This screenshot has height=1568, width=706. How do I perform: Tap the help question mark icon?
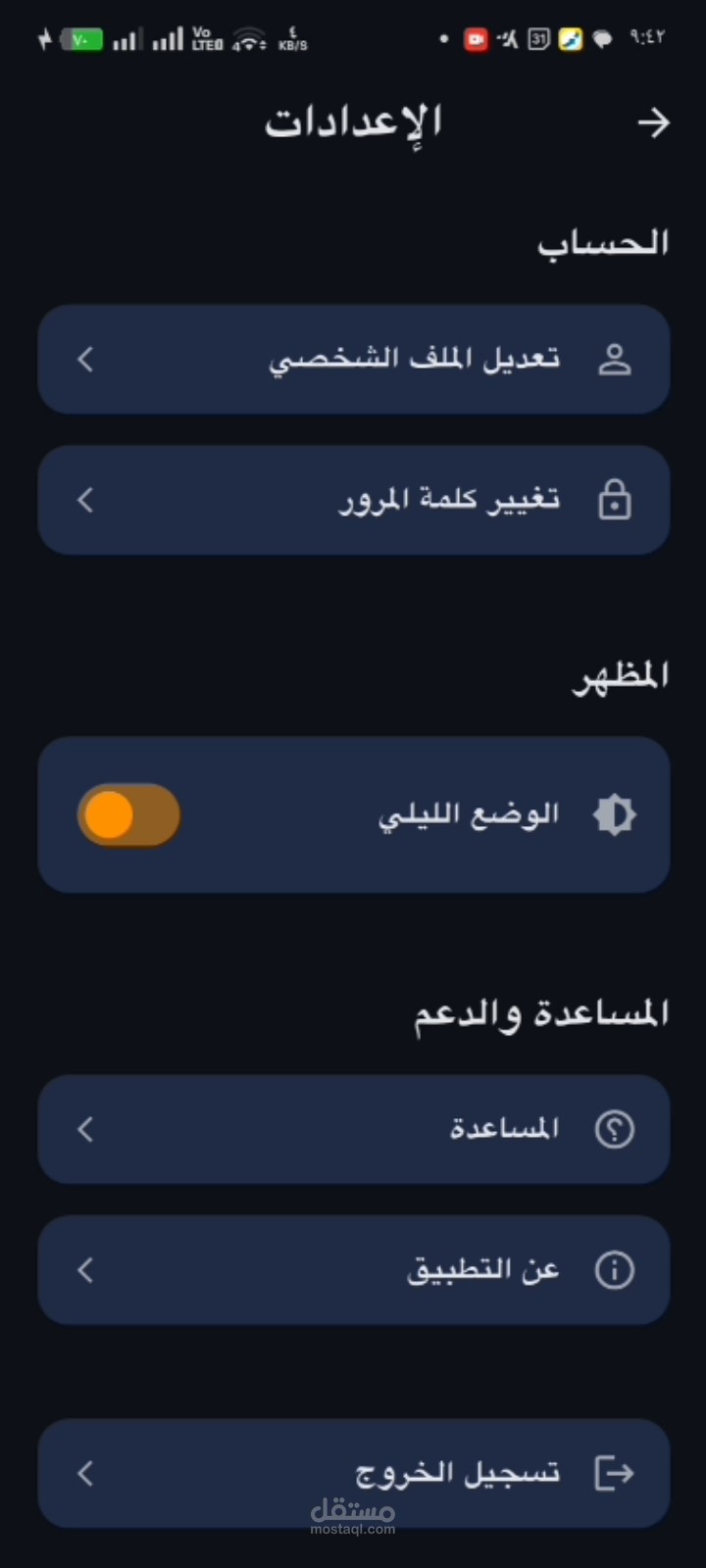click(615, 1130)
